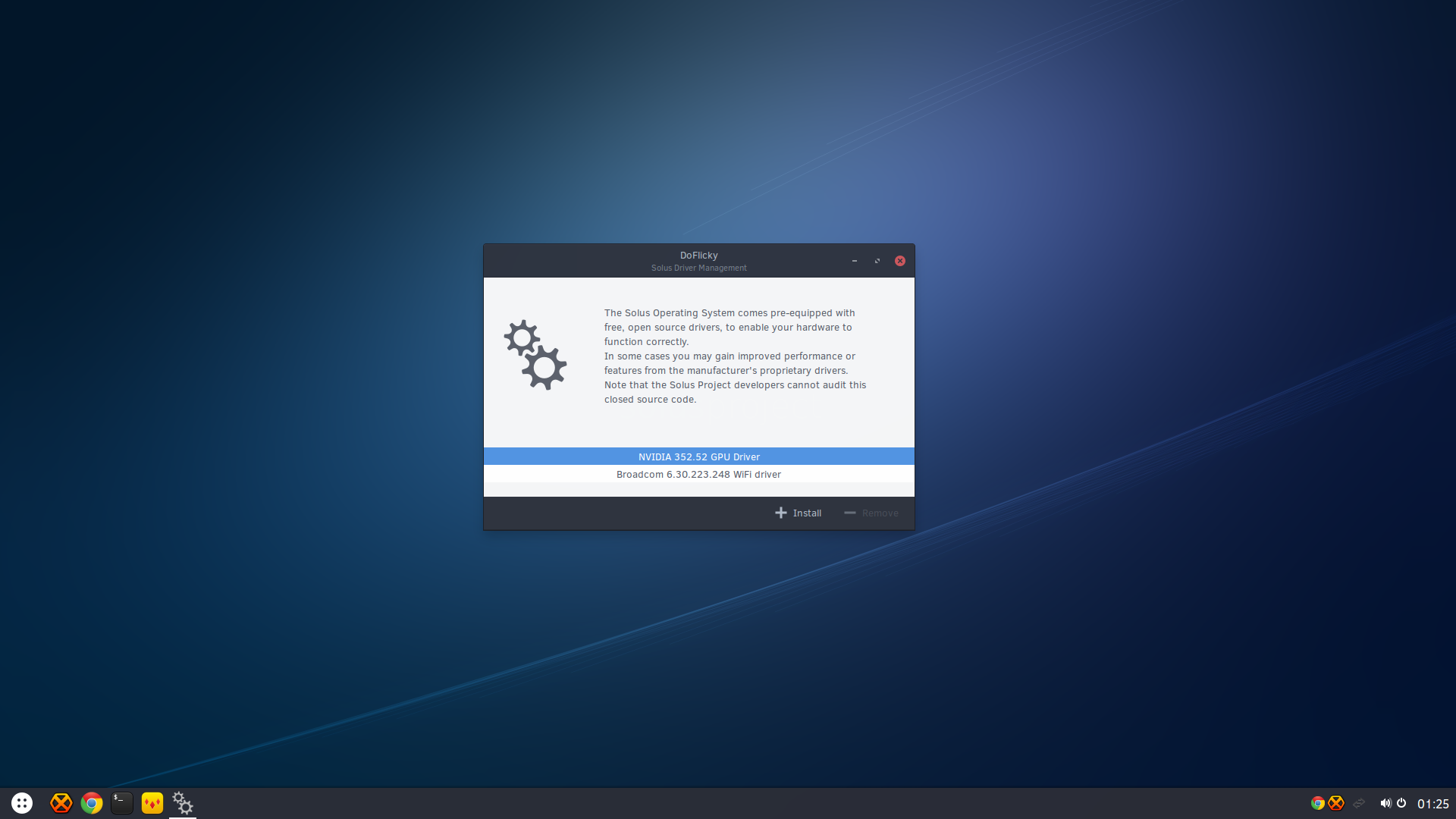The width and height of the screenshot is (1456, 819).
Task: Open the volume control in tray
Action: 1385,803
